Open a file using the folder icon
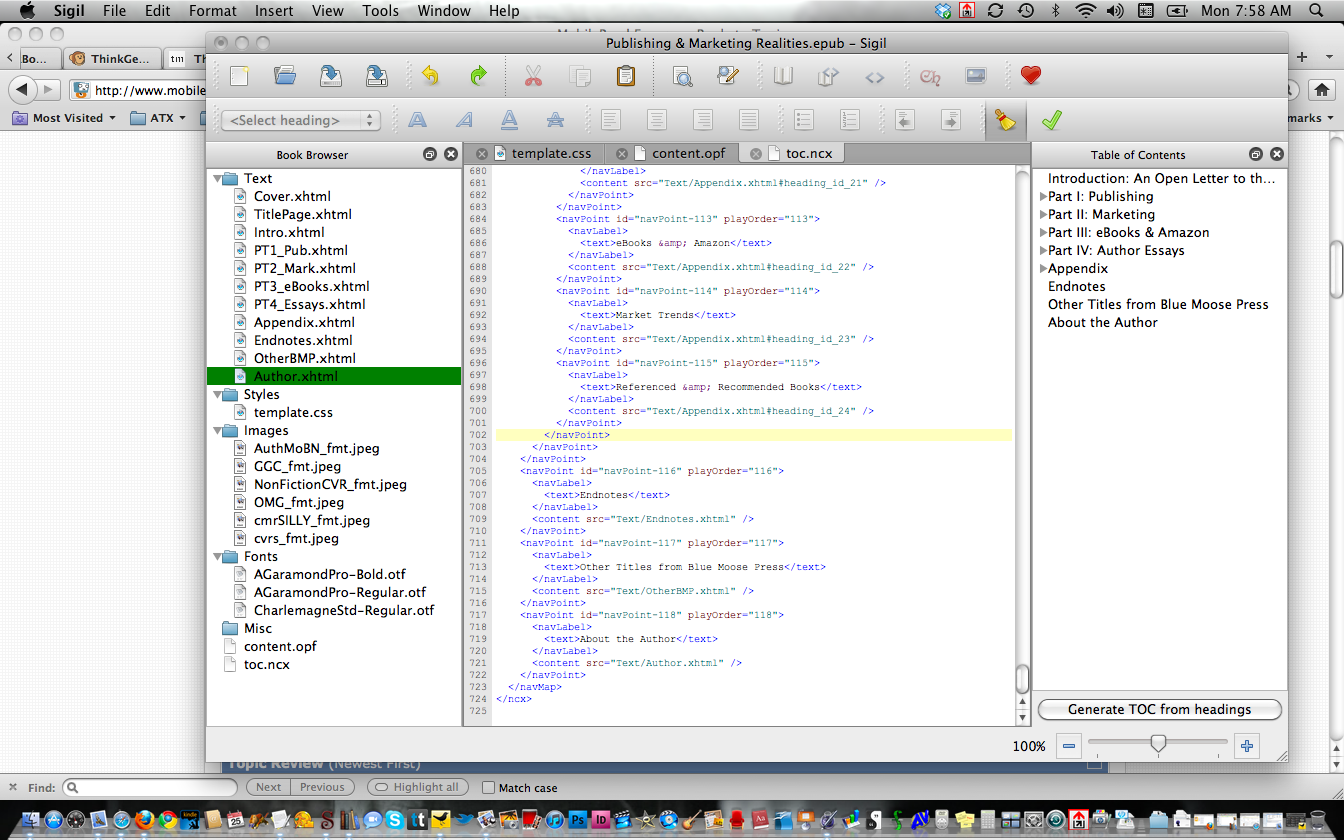This screenshot has width=1344, height=840. [285, 76]
